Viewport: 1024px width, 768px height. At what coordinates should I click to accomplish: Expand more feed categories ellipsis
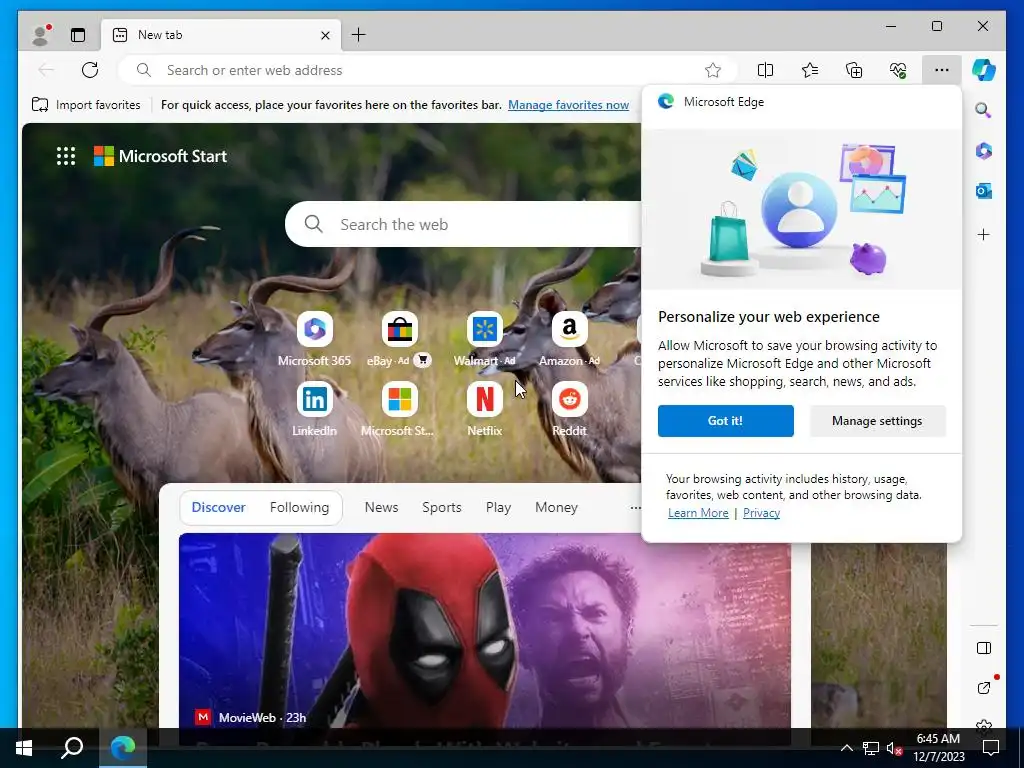pos(635,507)
